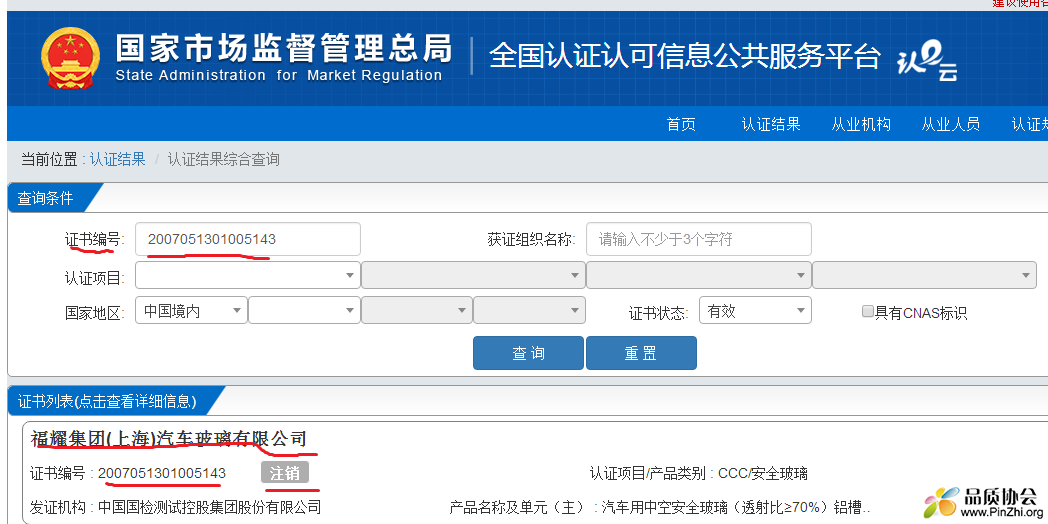This screenshot has height=524, width=1048.
Task: Focus the 证书编号 input field
Action: tap(248, 239)
